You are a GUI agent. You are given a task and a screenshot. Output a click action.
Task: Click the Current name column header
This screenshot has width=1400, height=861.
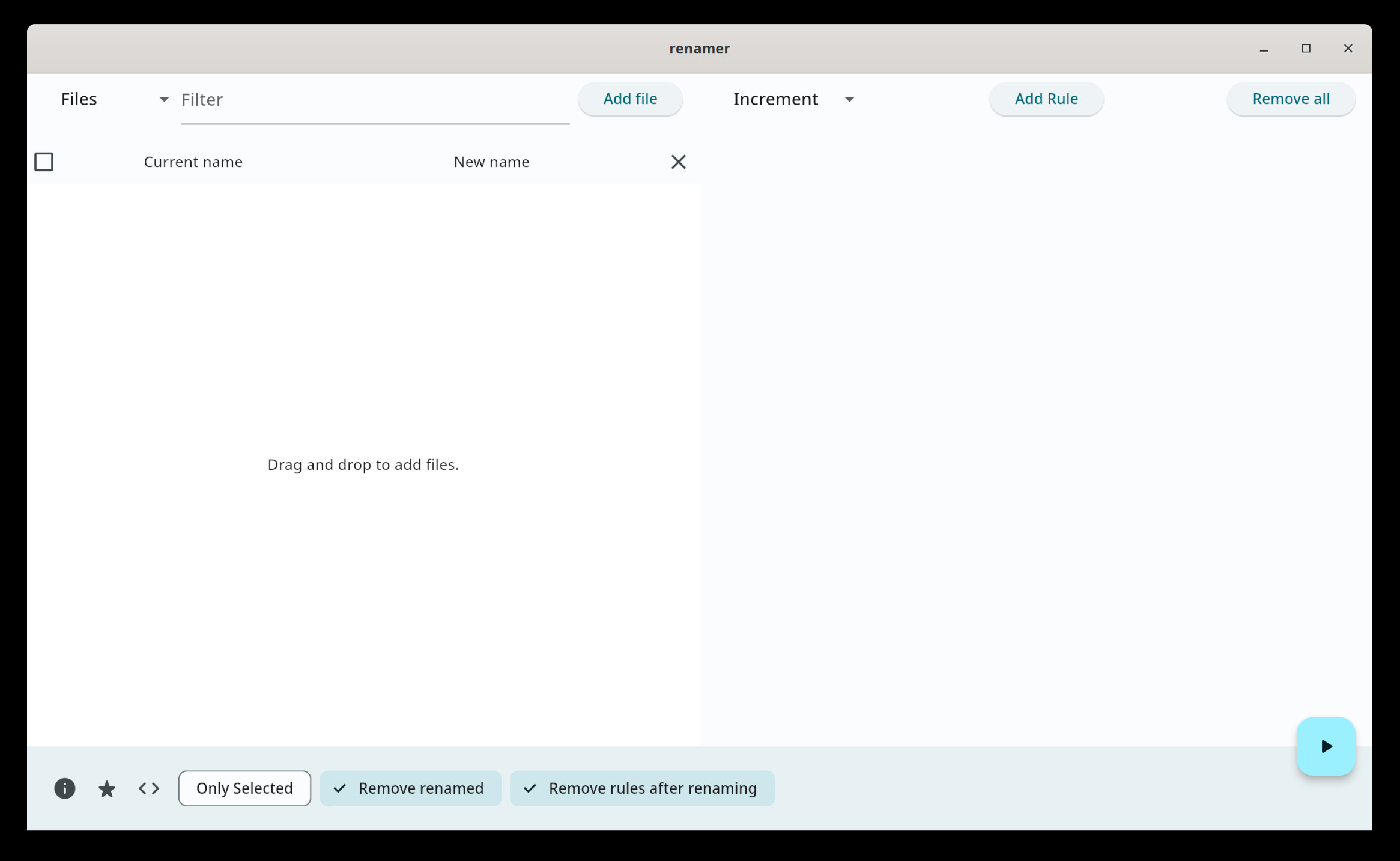click(193, 162)
